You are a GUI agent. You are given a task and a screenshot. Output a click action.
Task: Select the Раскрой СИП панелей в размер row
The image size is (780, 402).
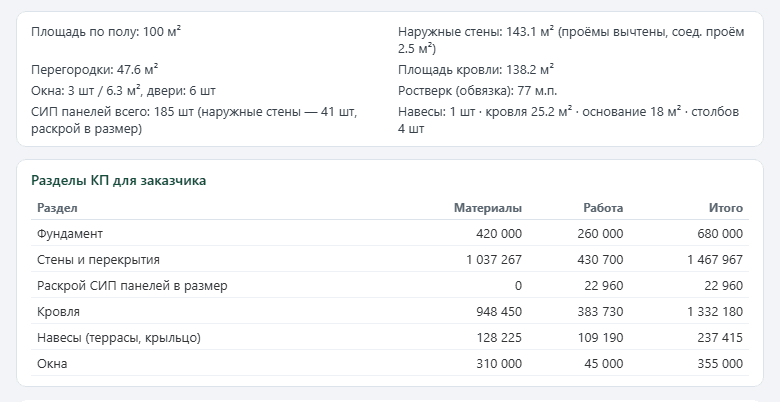click(390, 286)
